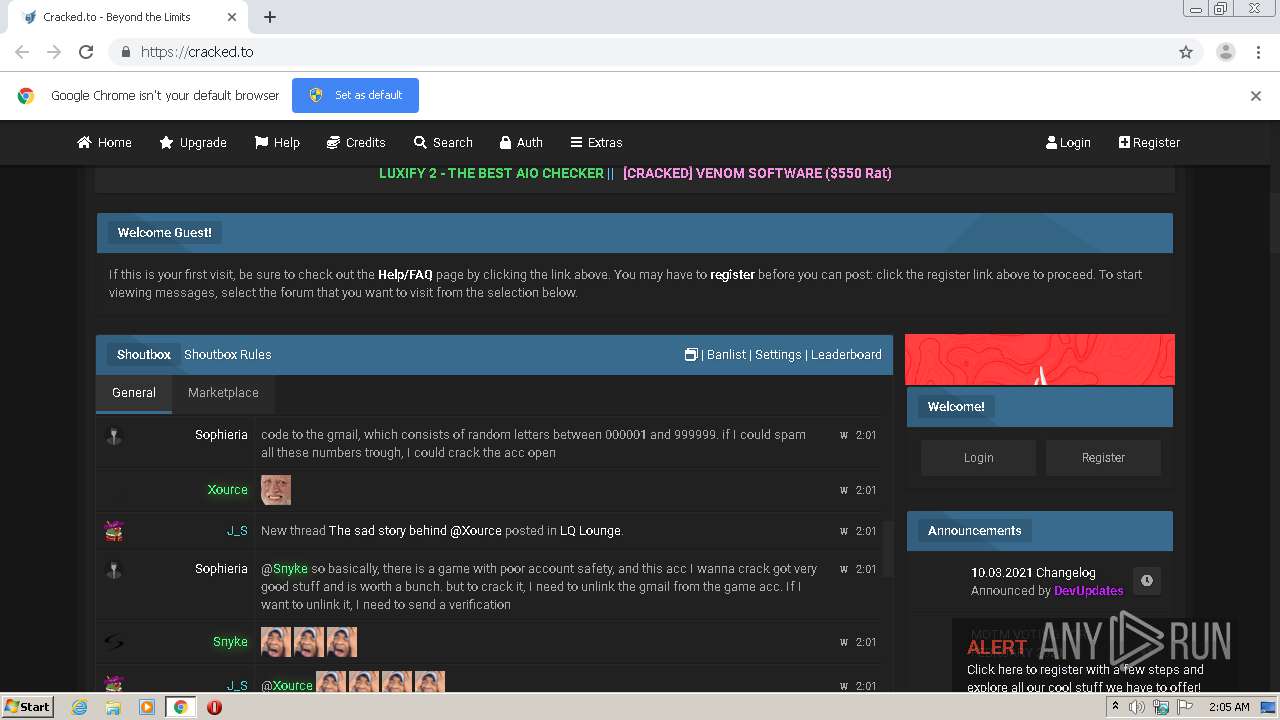Click Sophieria's avatar beside the verification message
This screenshot has height=720, width=1280.
pyautogui.click(x=114, y=569)
